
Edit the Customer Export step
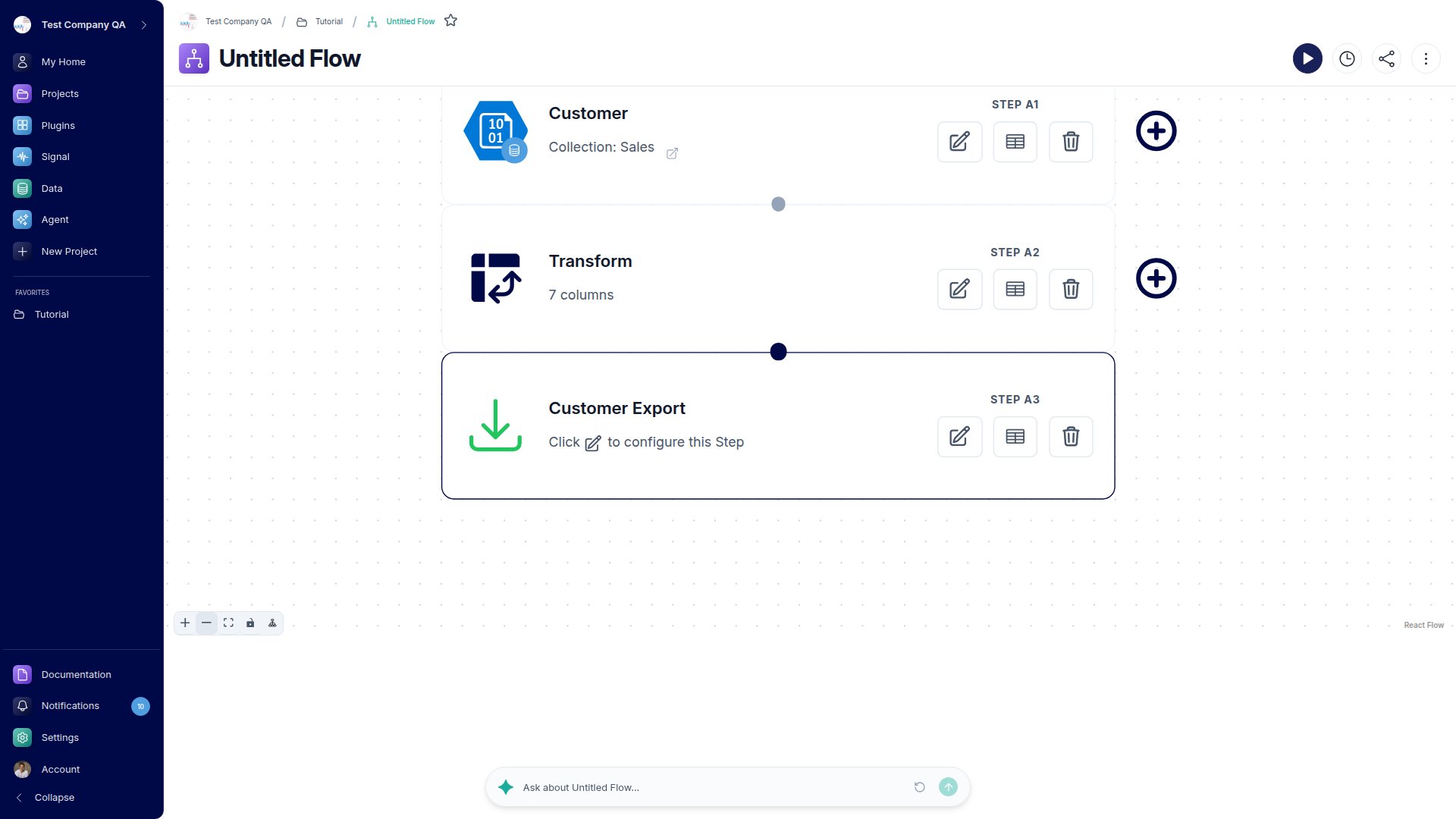click(959, 437)
